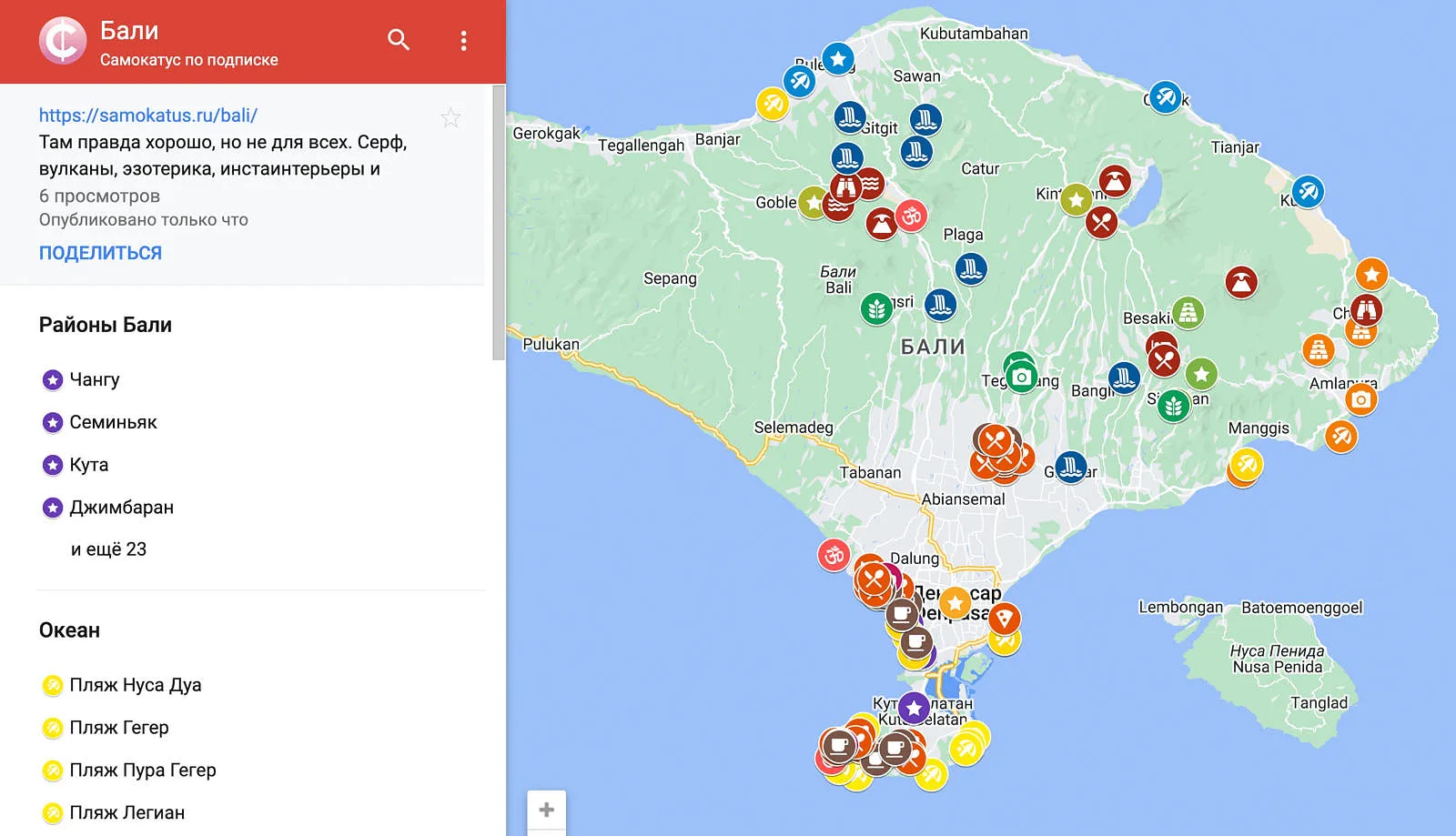Zoom in the map with plus button
Screen dimensions: 1456x836
(546, 809)
